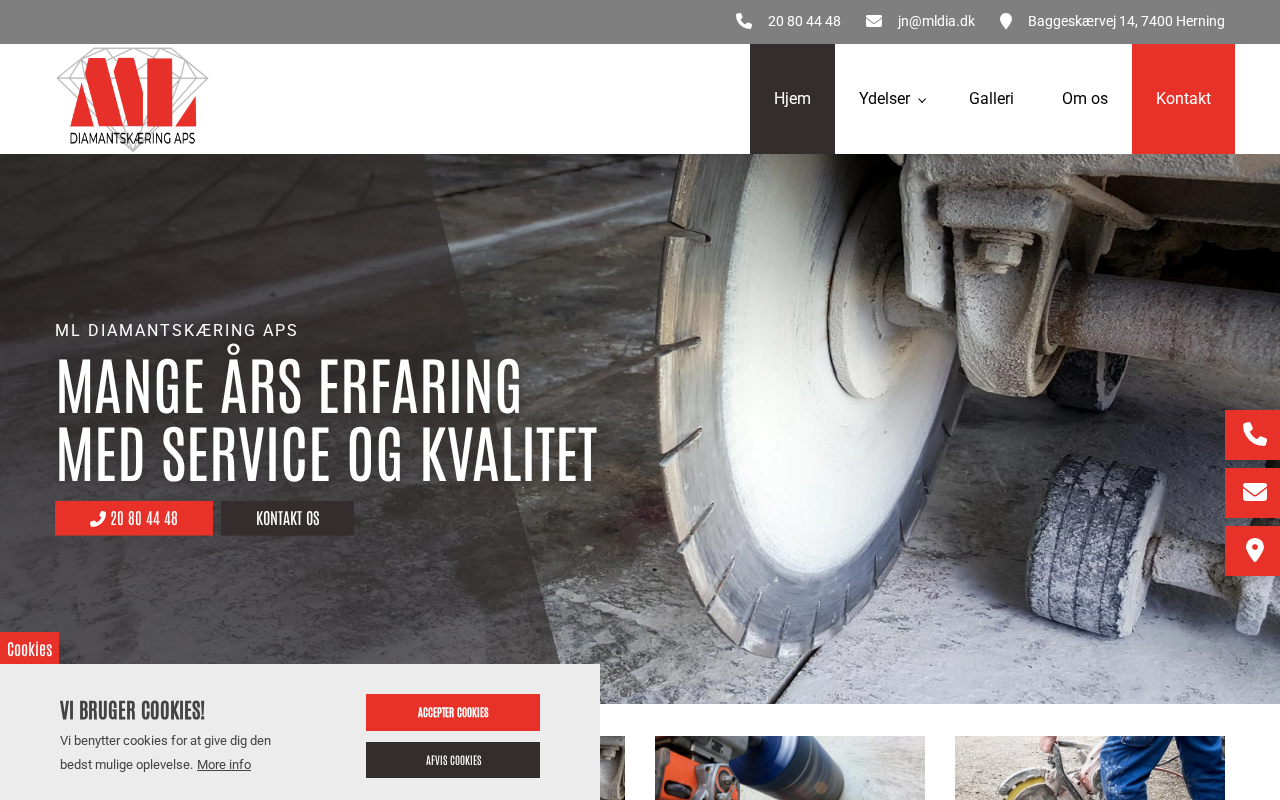Open the core drilling thumbnail image
The image size is (1280, 800).
[x=790, y=768]
